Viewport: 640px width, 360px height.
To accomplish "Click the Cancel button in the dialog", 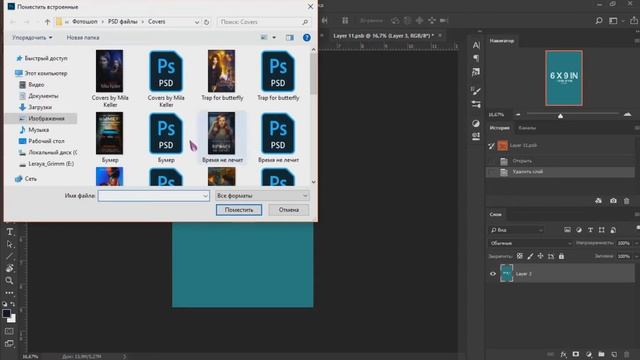I will tap(289, 210).
